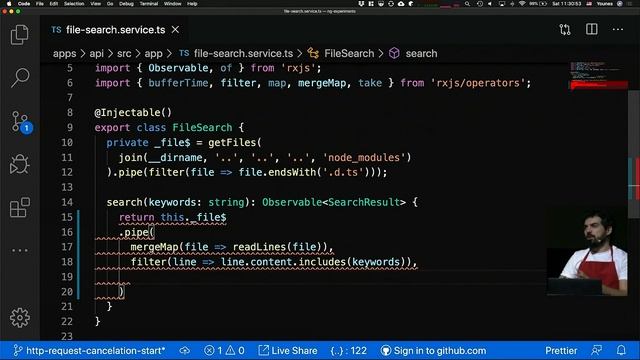Image resolution: width=640 pixels, height=360 pixels.
Task: Click the bufferTime import on line 6
Action: pyautogui.click(x=178, y=83)
